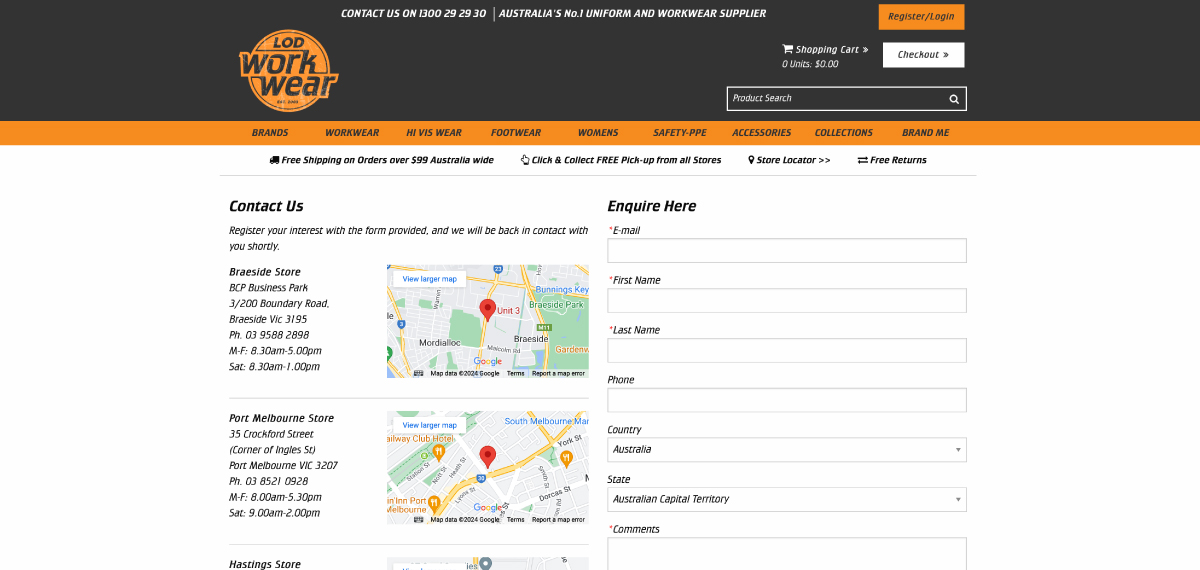
Task: Open the BRAND ME menu
Action: (x=926, y=133)
